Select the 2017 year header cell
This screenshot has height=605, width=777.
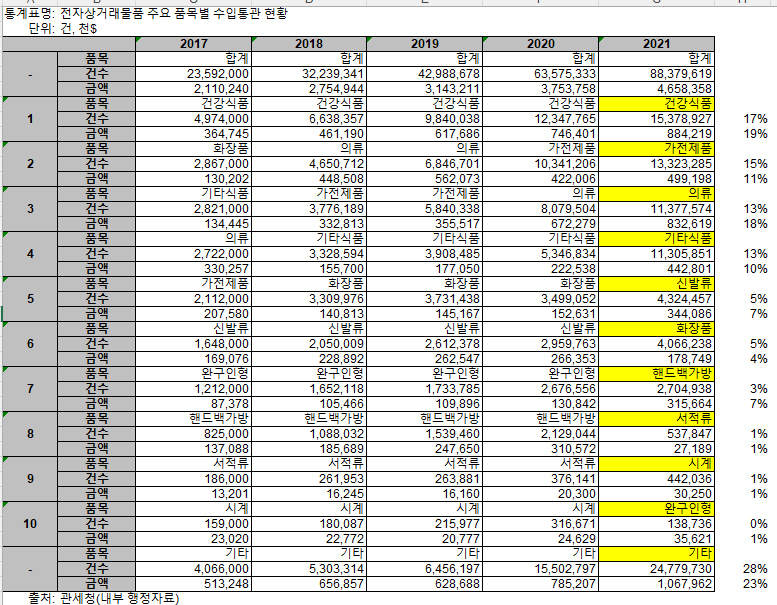tap(193, 44)
